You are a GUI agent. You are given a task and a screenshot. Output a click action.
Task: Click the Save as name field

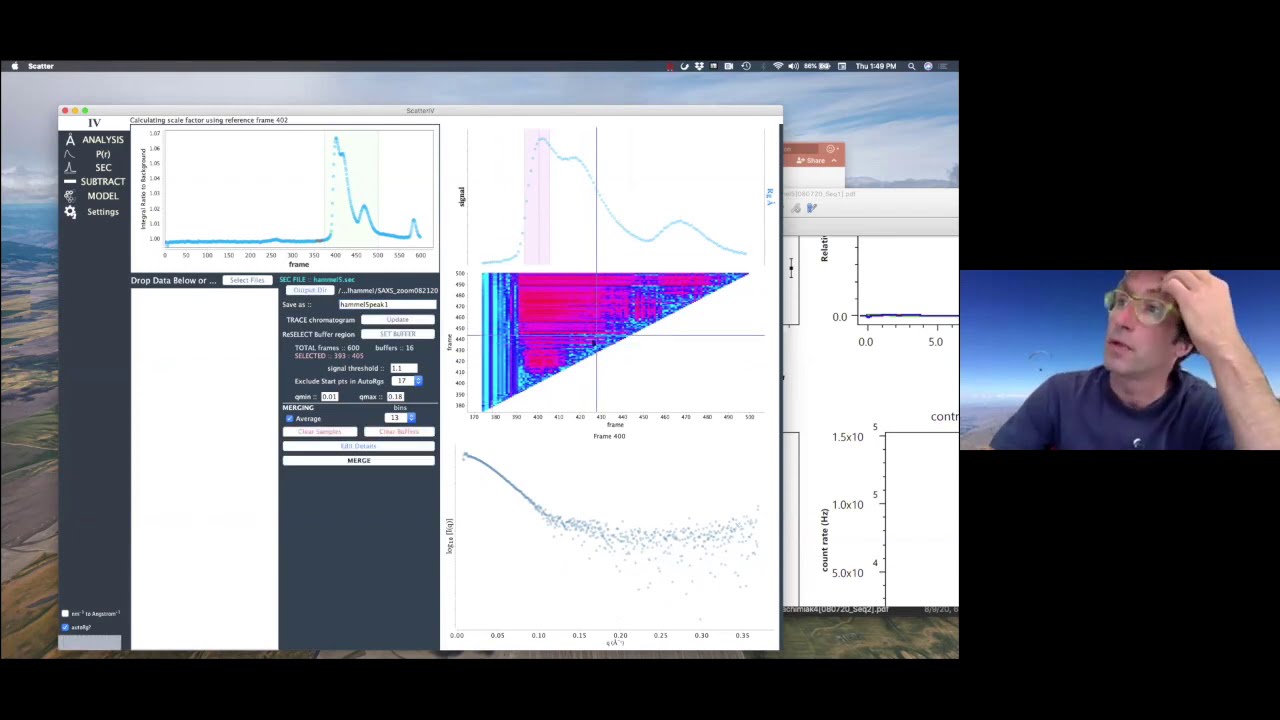point(387,305)
